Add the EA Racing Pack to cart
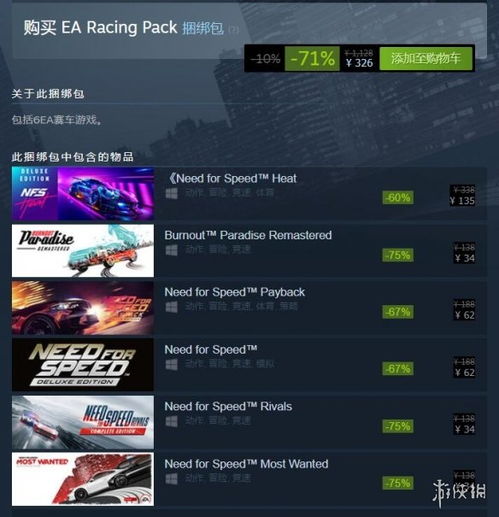499x517 pixels. tap(426, 58)
